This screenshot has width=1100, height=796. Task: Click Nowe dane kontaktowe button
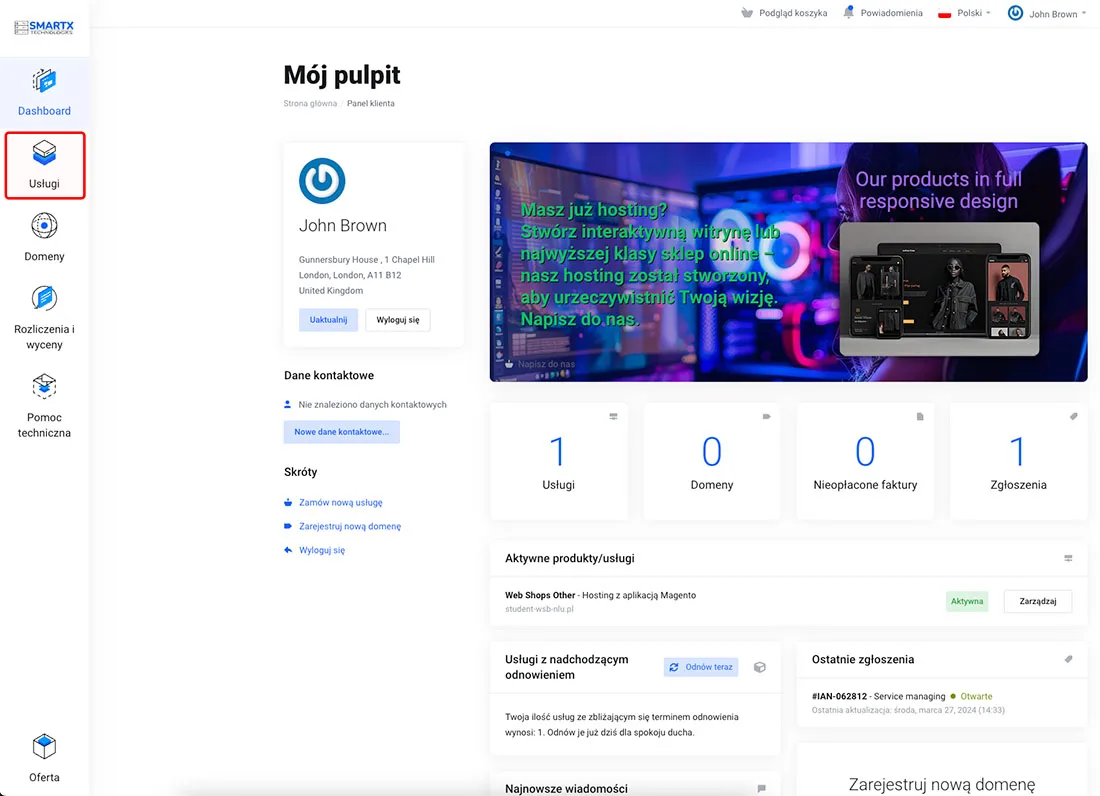pos(342,432)
